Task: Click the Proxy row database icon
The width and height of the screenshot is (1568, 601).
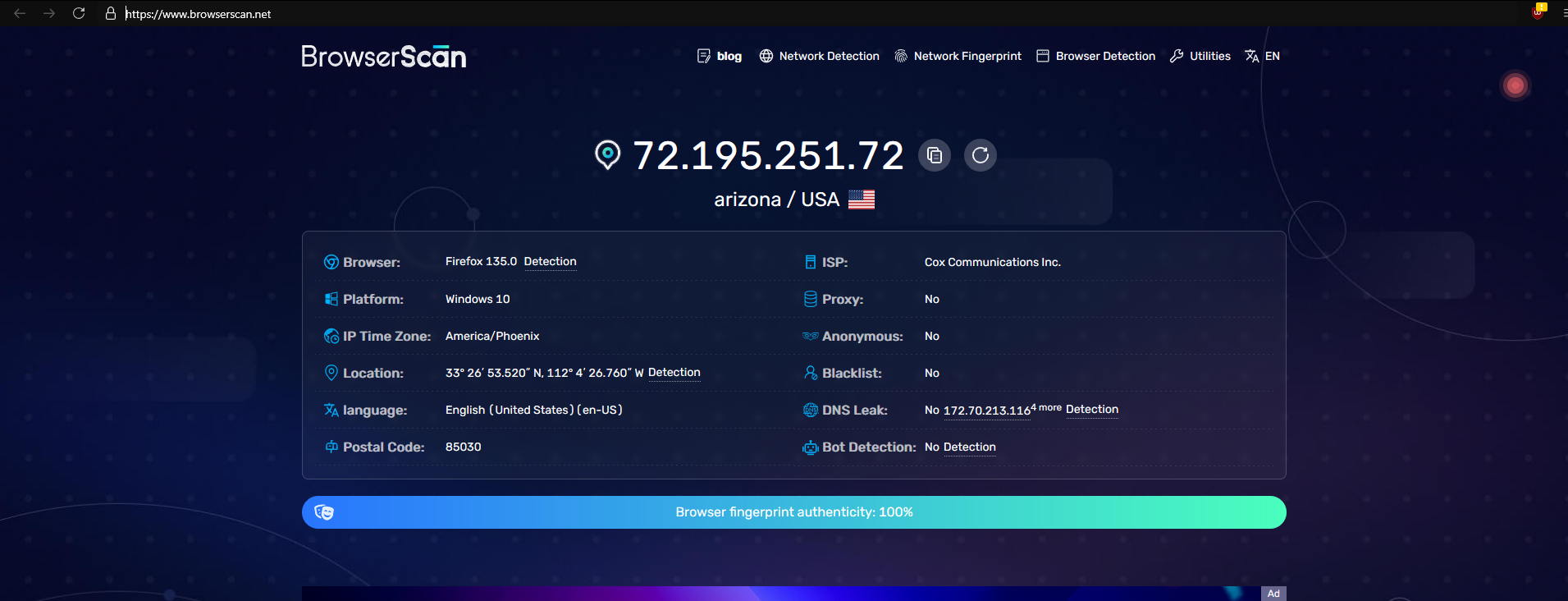Action: [811, 299]
